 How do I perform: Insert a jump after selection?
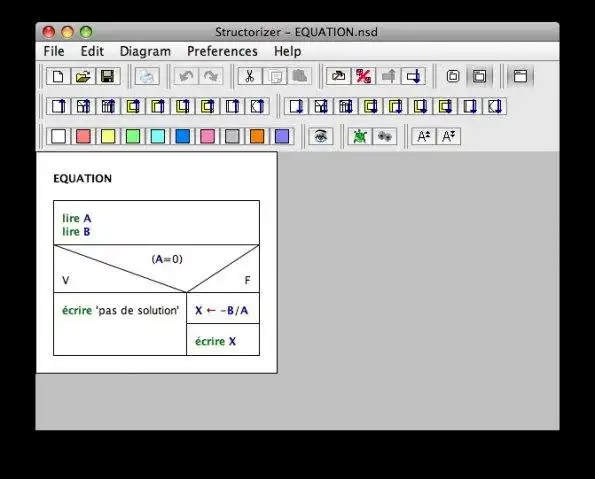point(495,106)
